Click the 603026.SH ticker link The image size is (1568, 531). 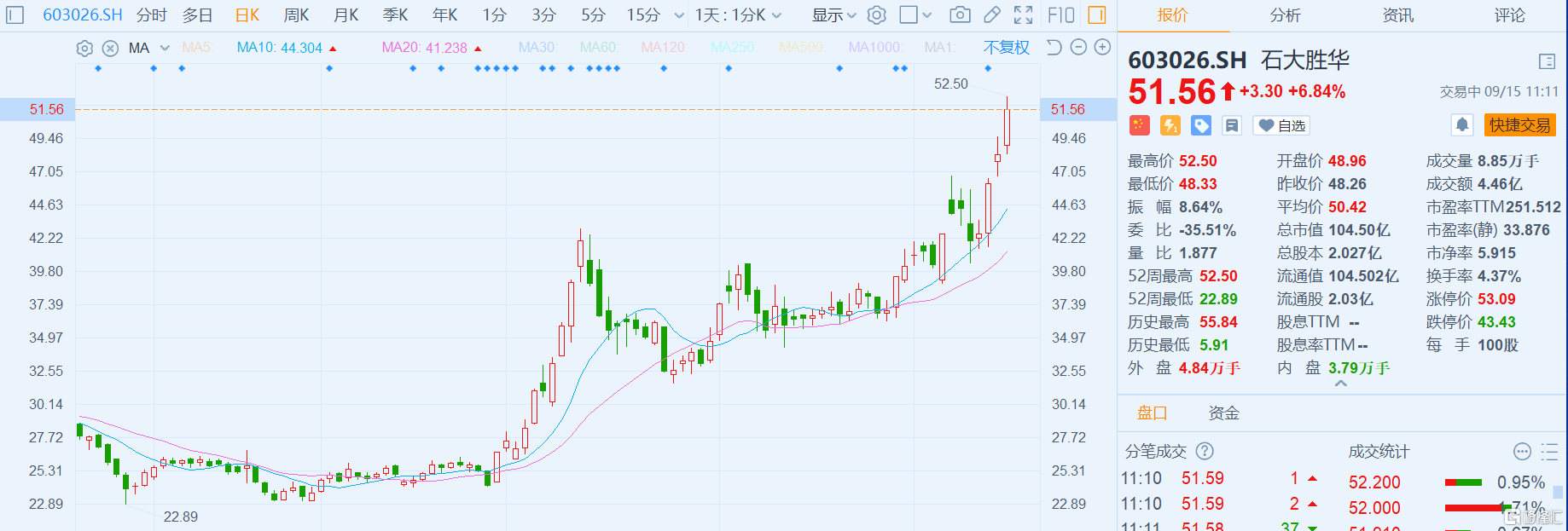point(83,15)
